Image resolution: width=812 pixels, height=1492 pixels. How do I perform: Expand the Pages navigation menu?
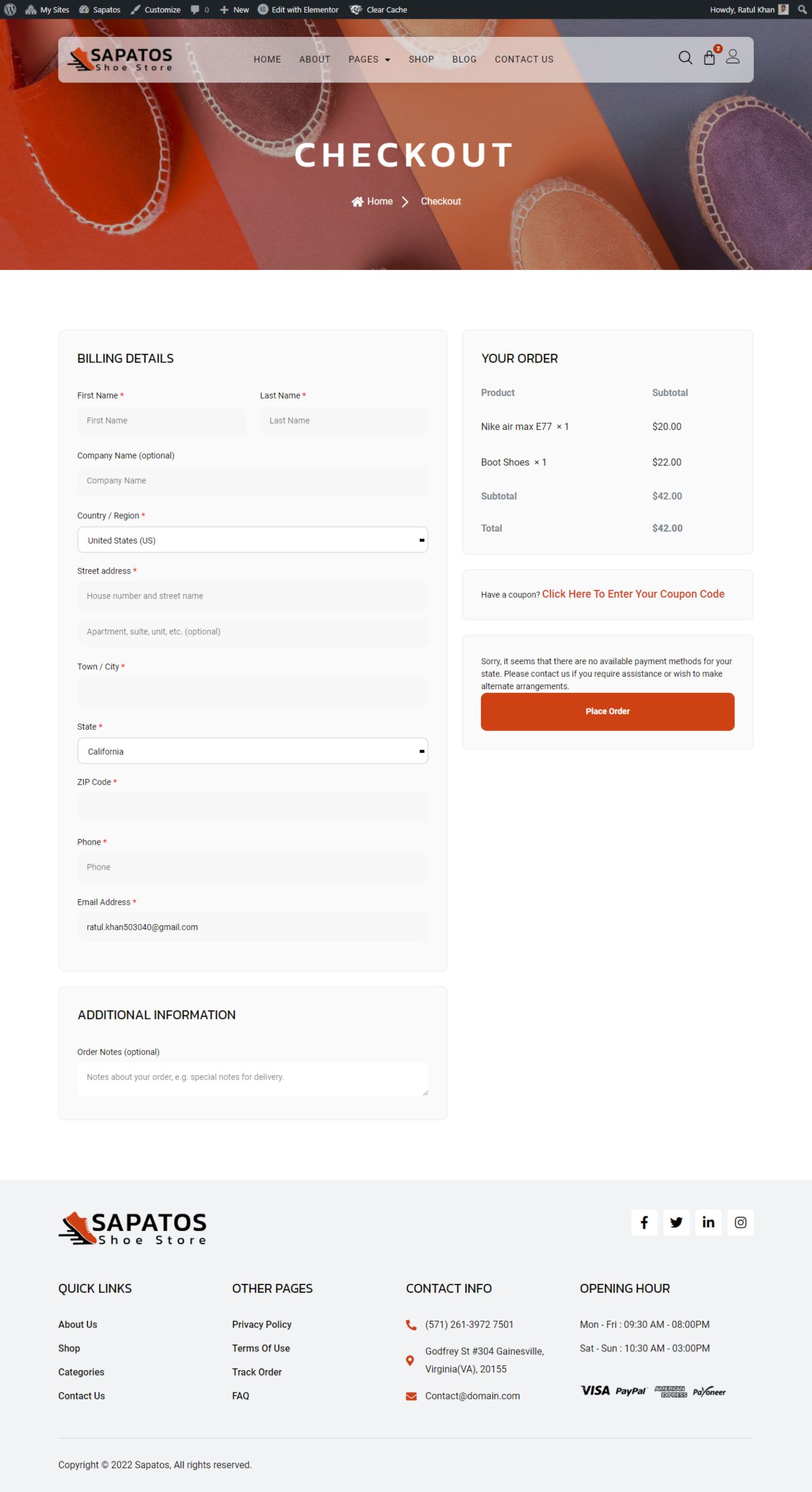coord(369,59)
